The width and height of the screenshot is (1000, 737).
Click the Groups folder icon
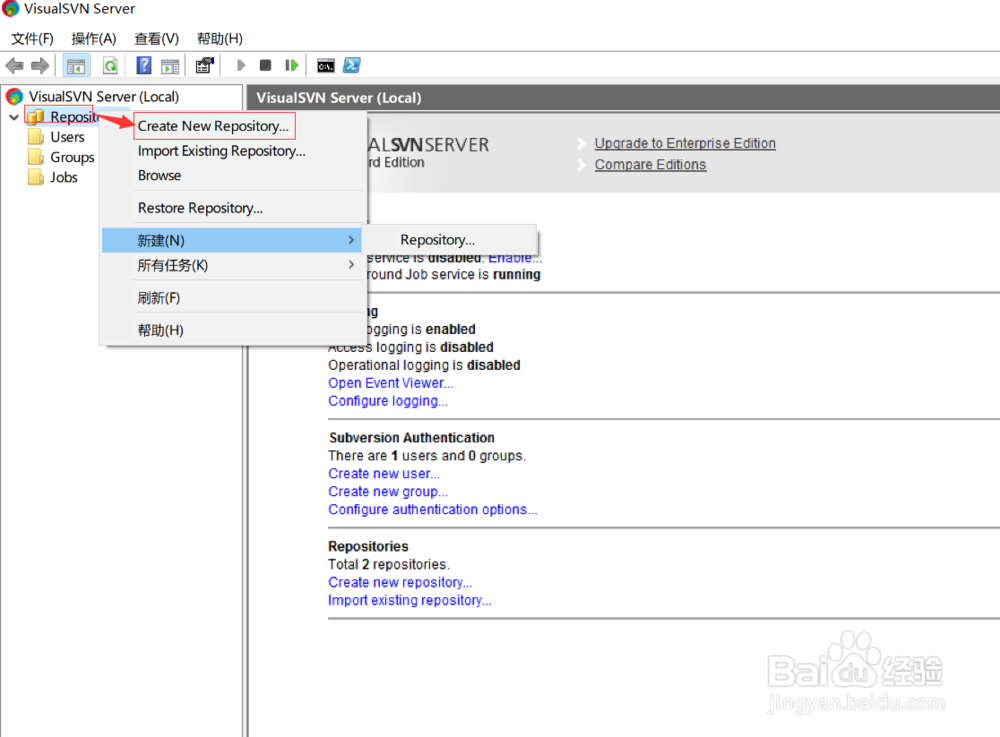[36, 157]
